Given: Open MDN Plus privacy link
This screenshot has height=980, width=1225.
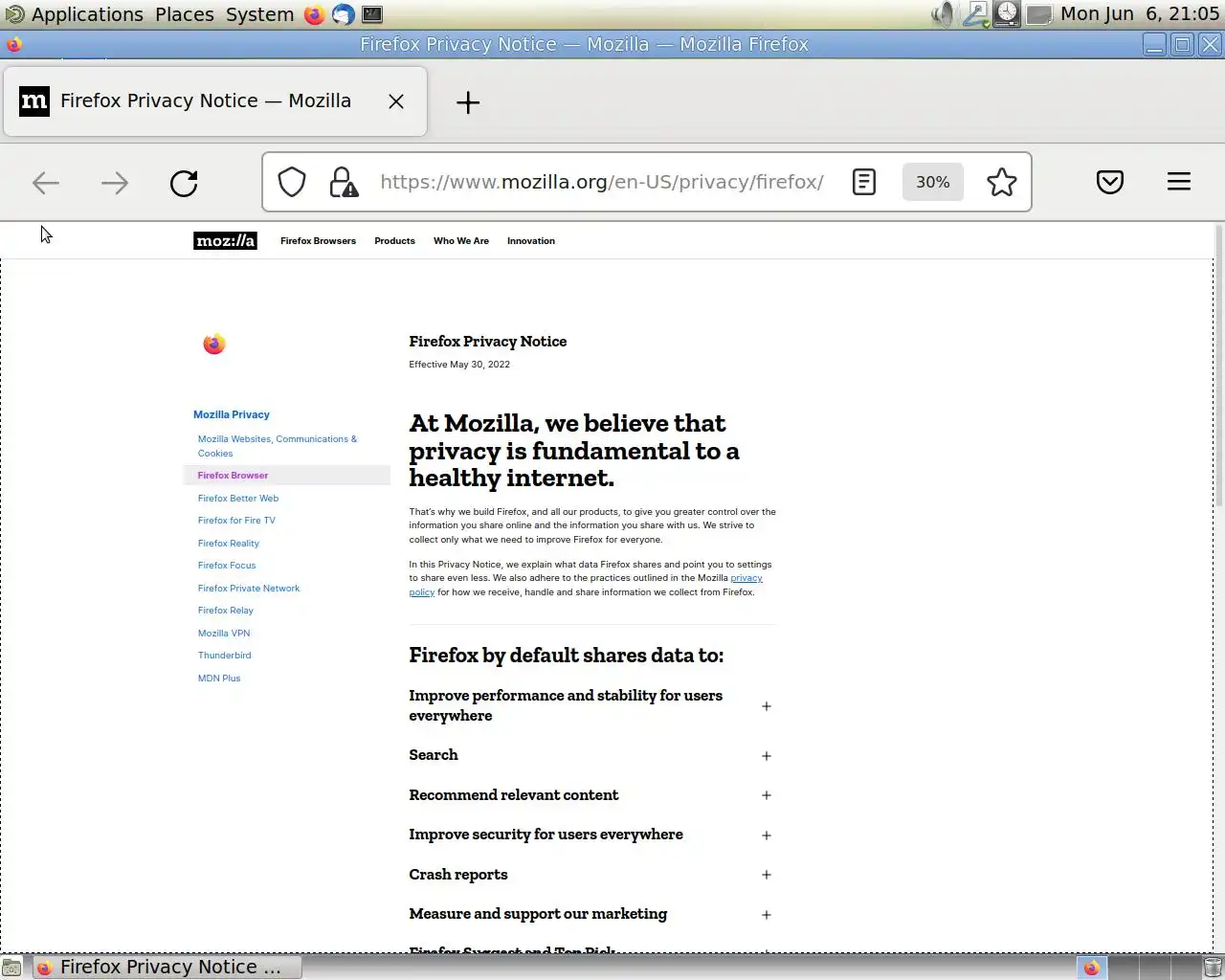Looking at the screenshot, I should [x=219, y=679].
